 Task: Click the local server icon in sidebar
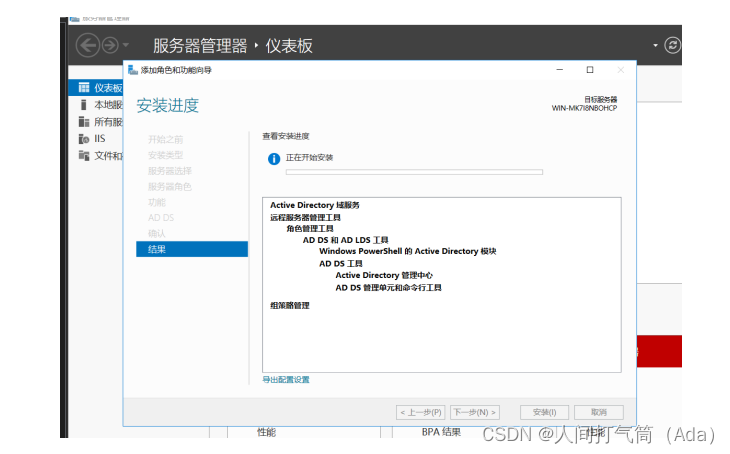tap(84, 105)
